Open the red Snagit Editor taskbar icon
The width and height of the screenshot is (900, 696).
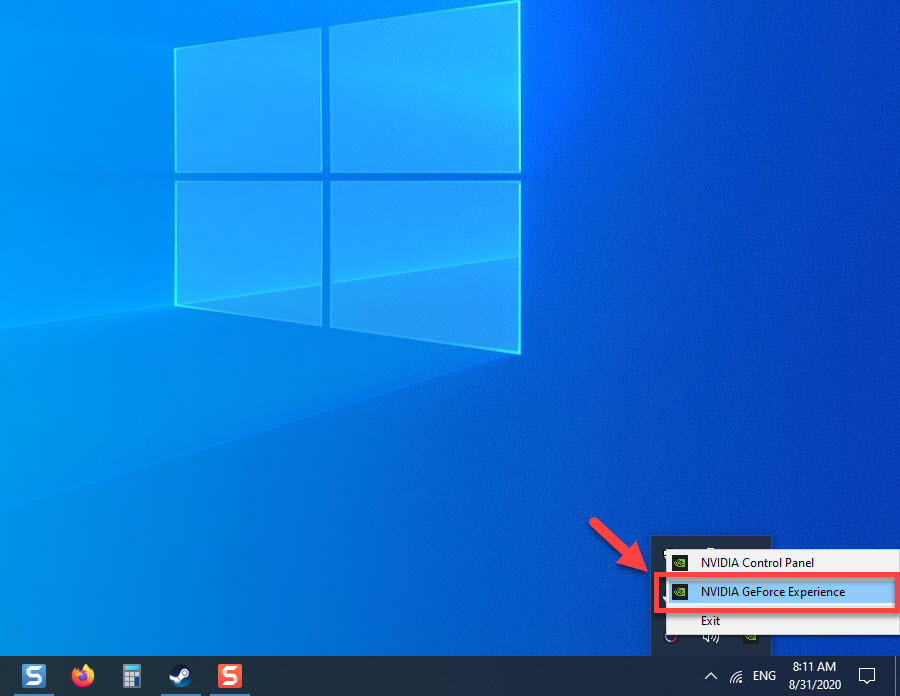(x=230, y=676)
